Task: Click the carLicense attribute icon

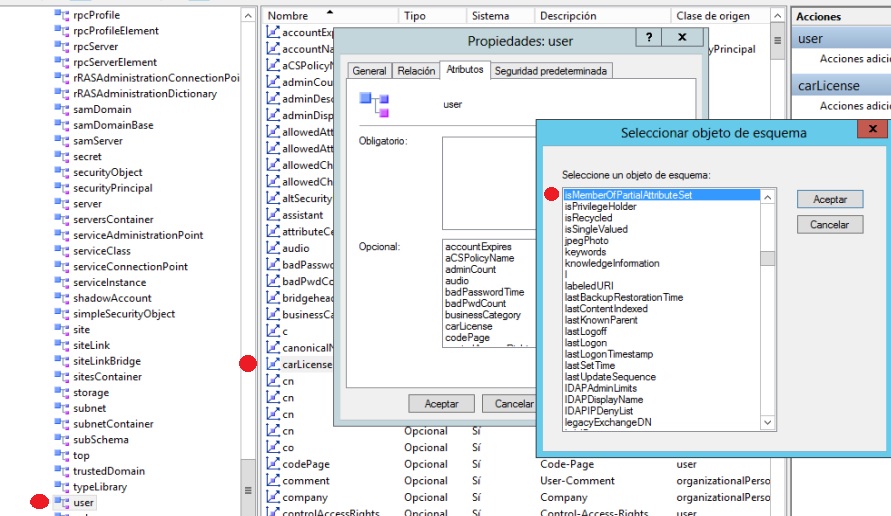Action: (273, 364)
